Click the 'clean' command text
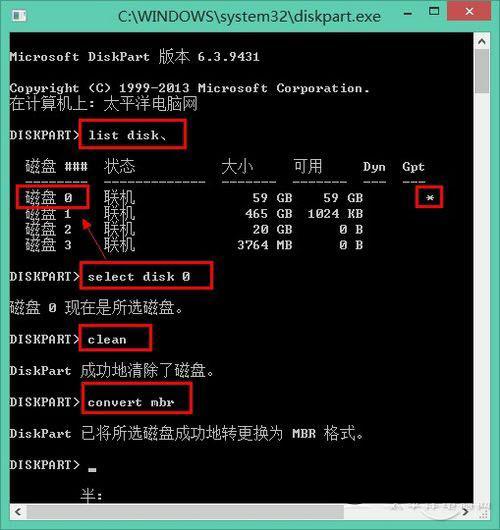This screenshot has height=530, width=500. [107, 339]
